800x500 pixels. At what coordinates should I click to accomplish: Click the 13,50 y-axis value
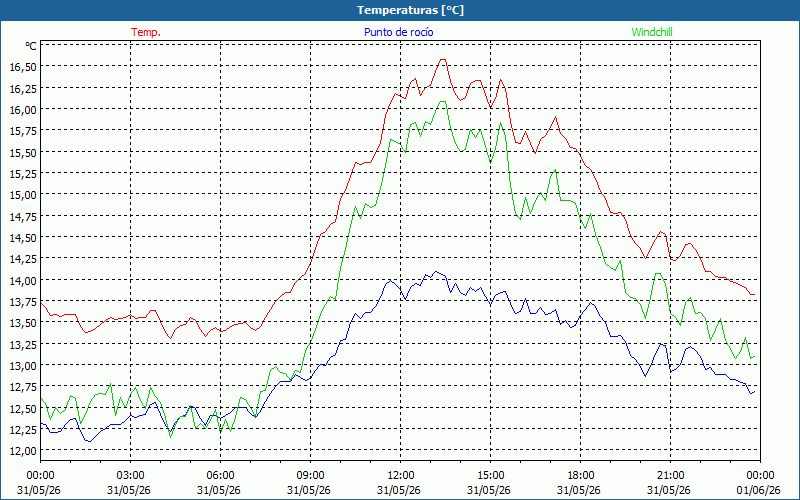pos(23,322)
